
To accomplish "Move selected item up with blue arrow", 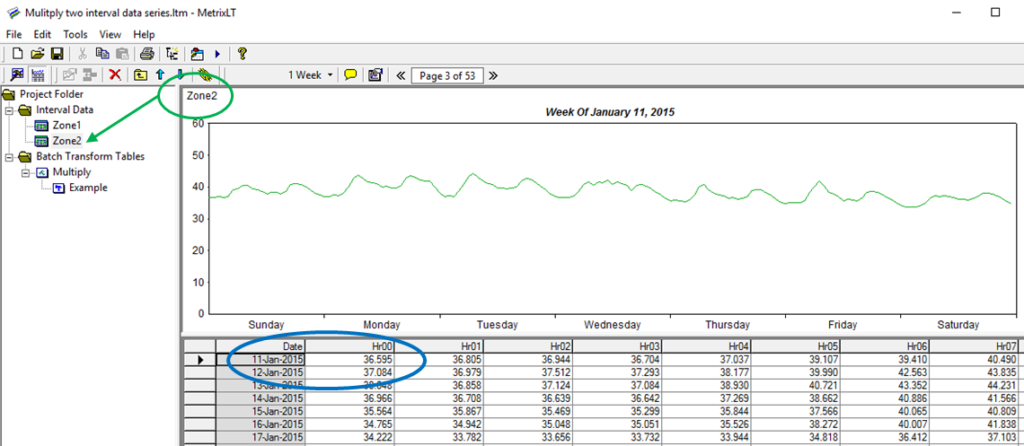I will tap(160, 75).
